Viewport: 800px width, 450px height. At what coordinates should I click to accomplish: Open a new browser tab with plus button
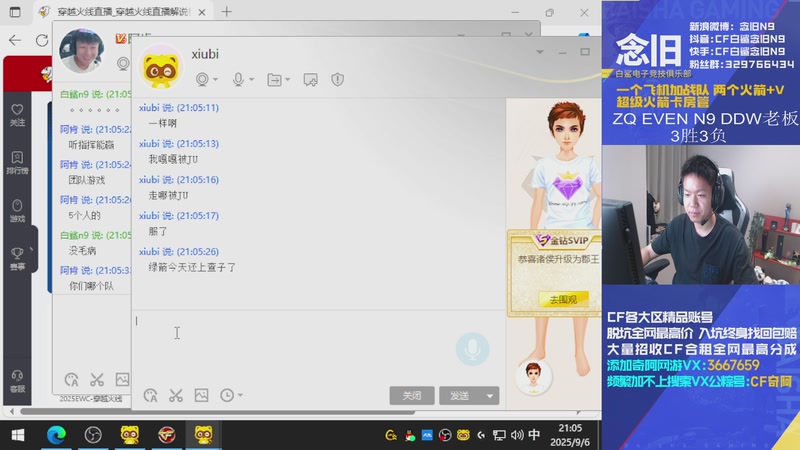[x=227, y=12]
